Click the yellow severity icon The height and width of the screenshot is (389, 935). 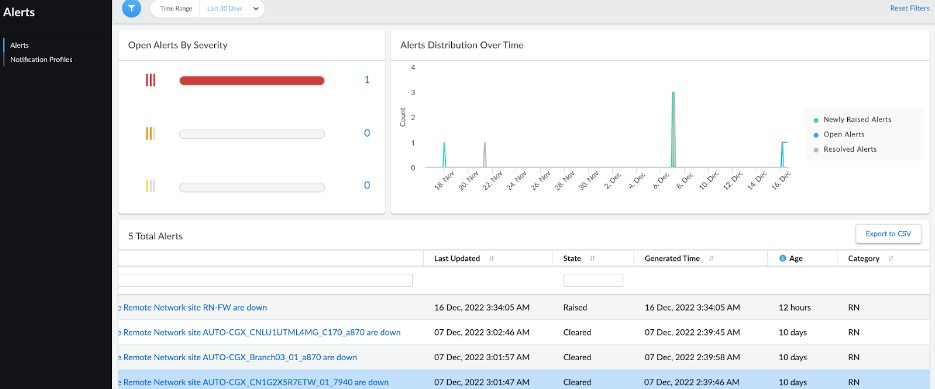point(150,186)
